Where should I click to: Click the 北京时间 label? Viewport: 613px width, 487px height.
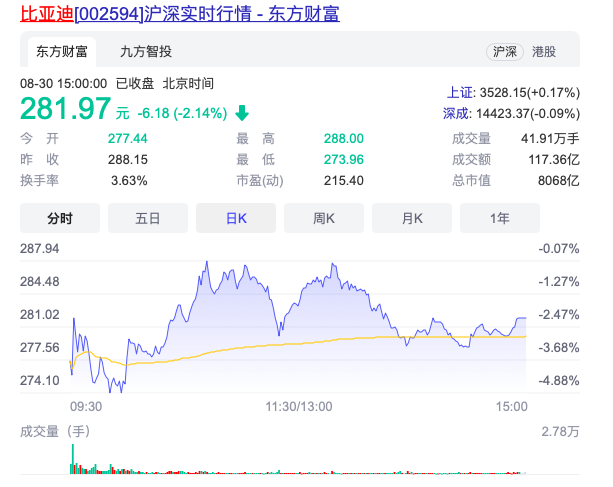(x=188, y=84)
